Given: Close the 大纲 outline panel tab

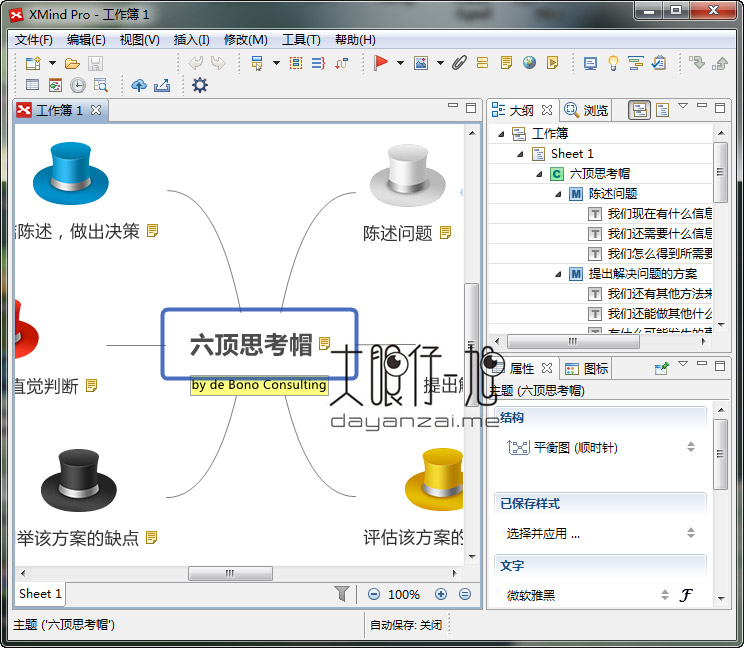Looking at the screenshot, I should pyautogui.click(x=547, y=110).
